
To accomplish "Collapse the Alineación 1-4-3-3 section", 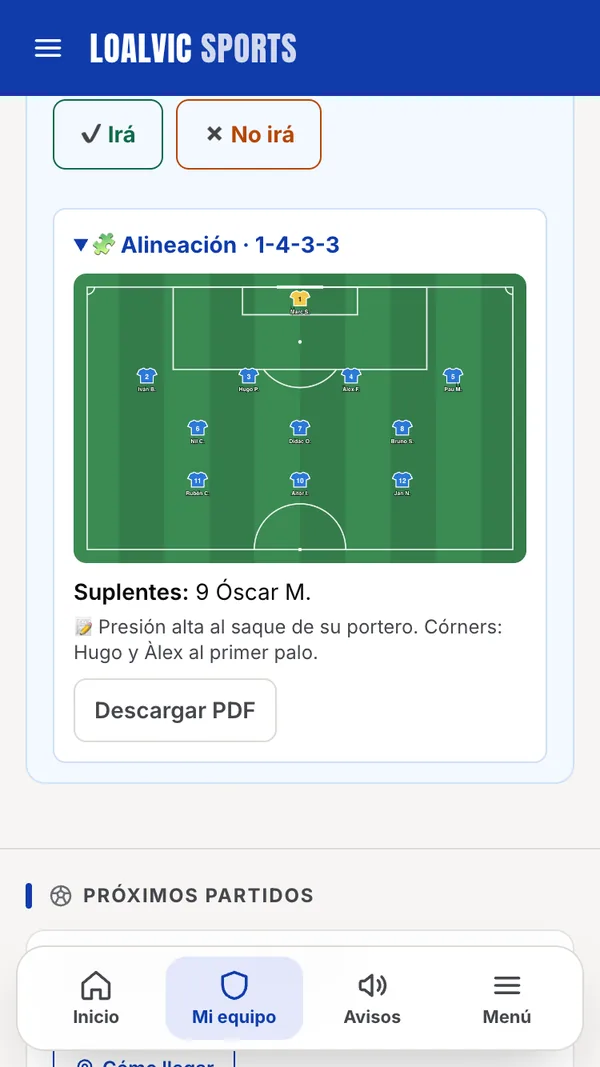I will 207,244.
